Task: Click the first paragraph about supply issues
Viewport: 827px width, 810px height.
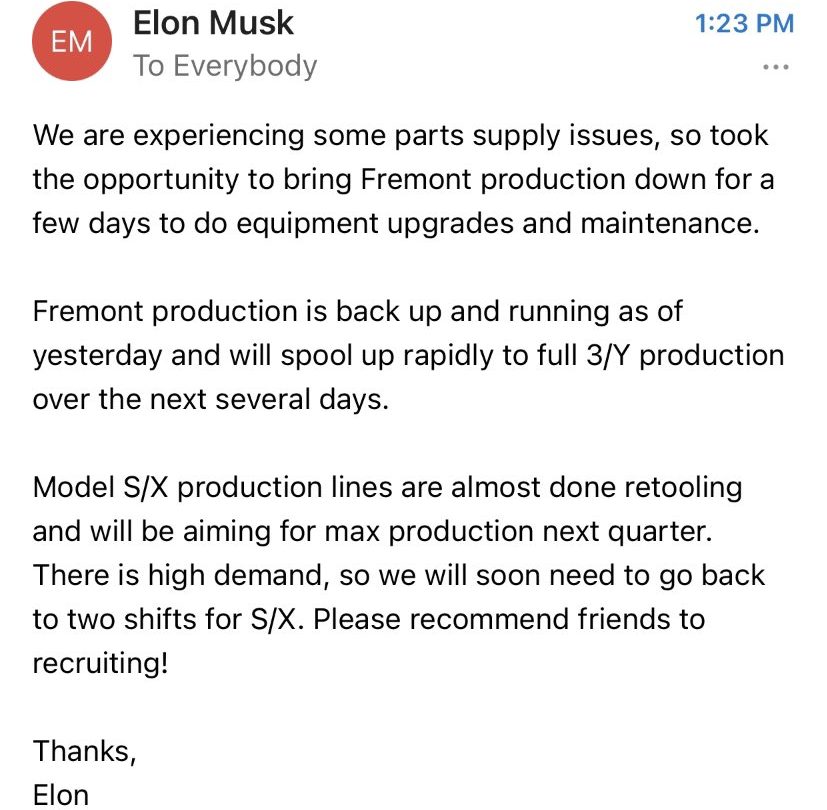Action: [x=400, y=180]
